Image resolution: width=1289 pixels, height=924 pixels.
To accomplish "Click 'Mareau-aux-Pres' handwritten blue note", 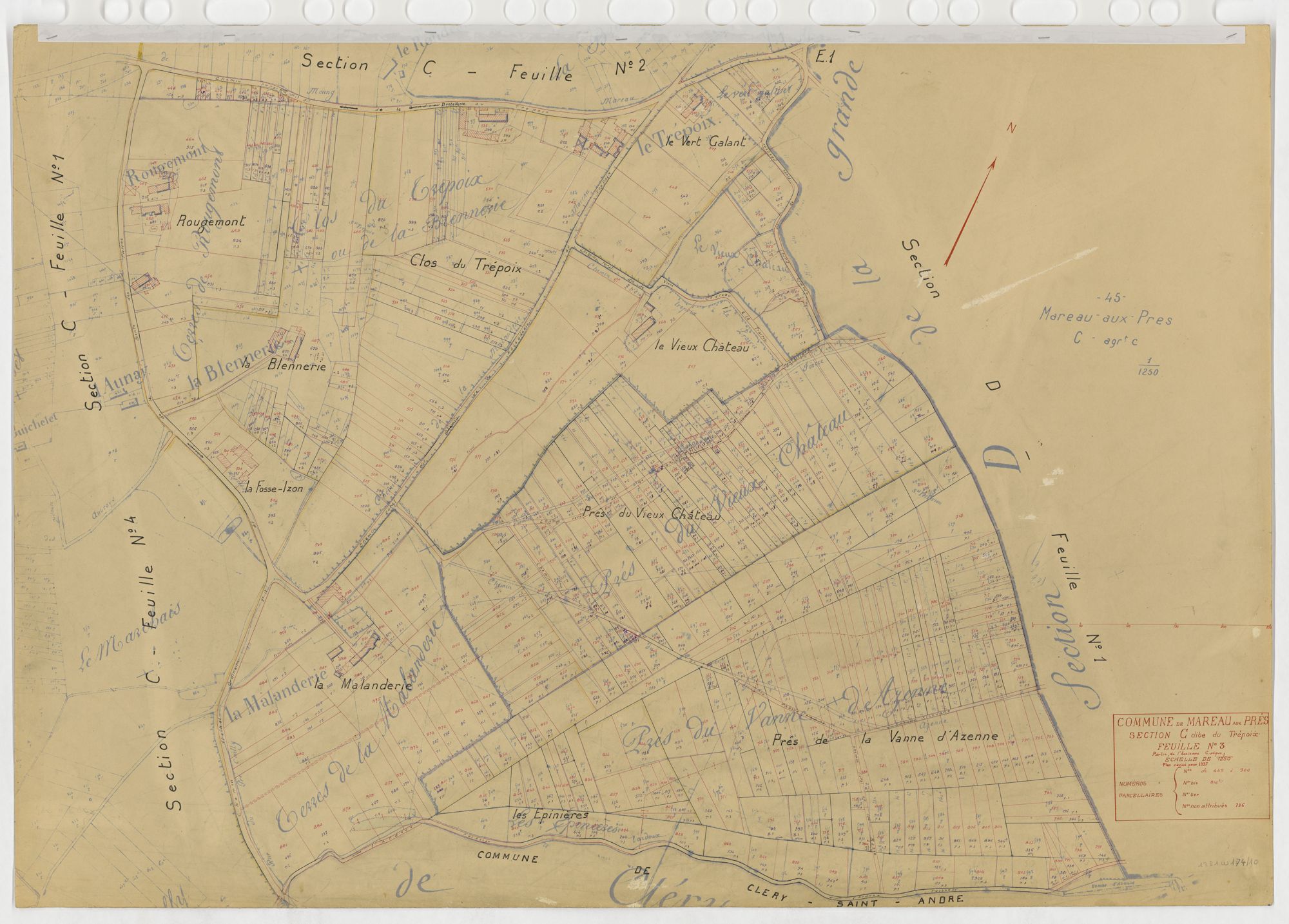I will (x=1105, y=318).
